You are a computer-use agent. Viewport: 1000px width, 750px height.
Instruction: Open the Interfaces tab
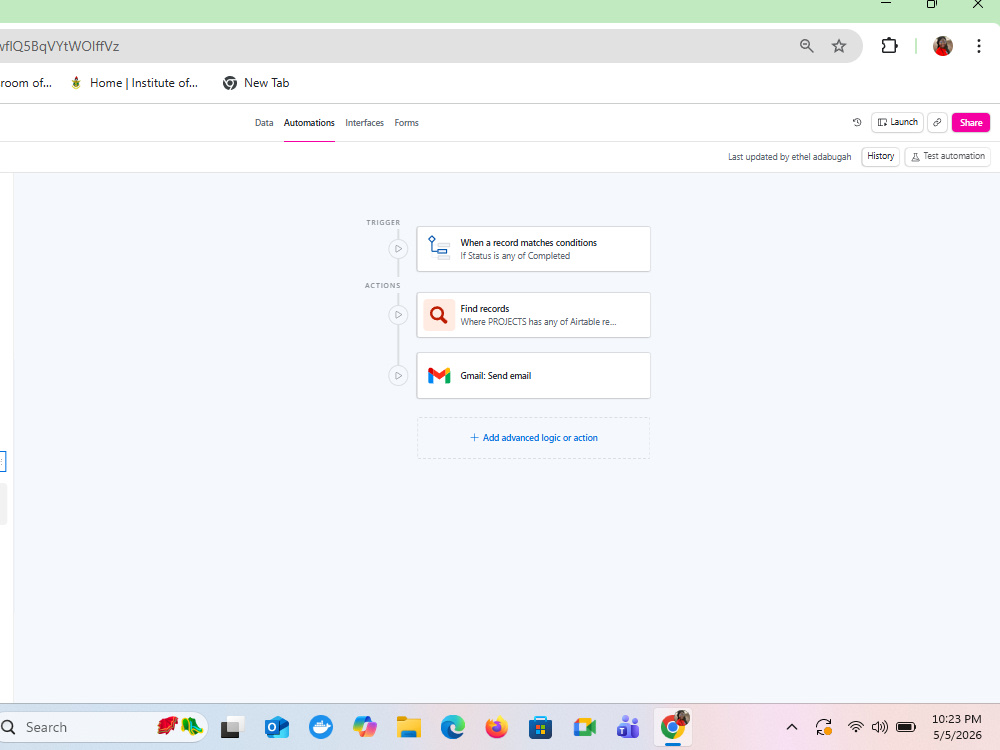click(x=364, y=122)
